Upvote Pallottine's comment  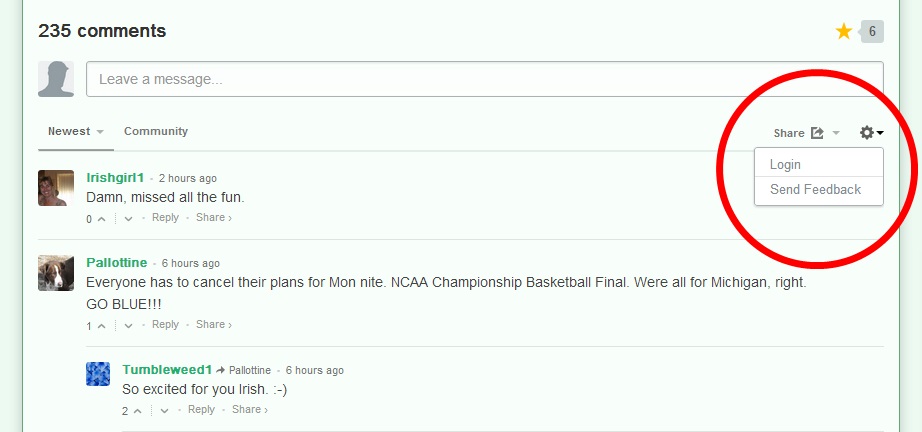pyautogui.click(x=102, y=326)
